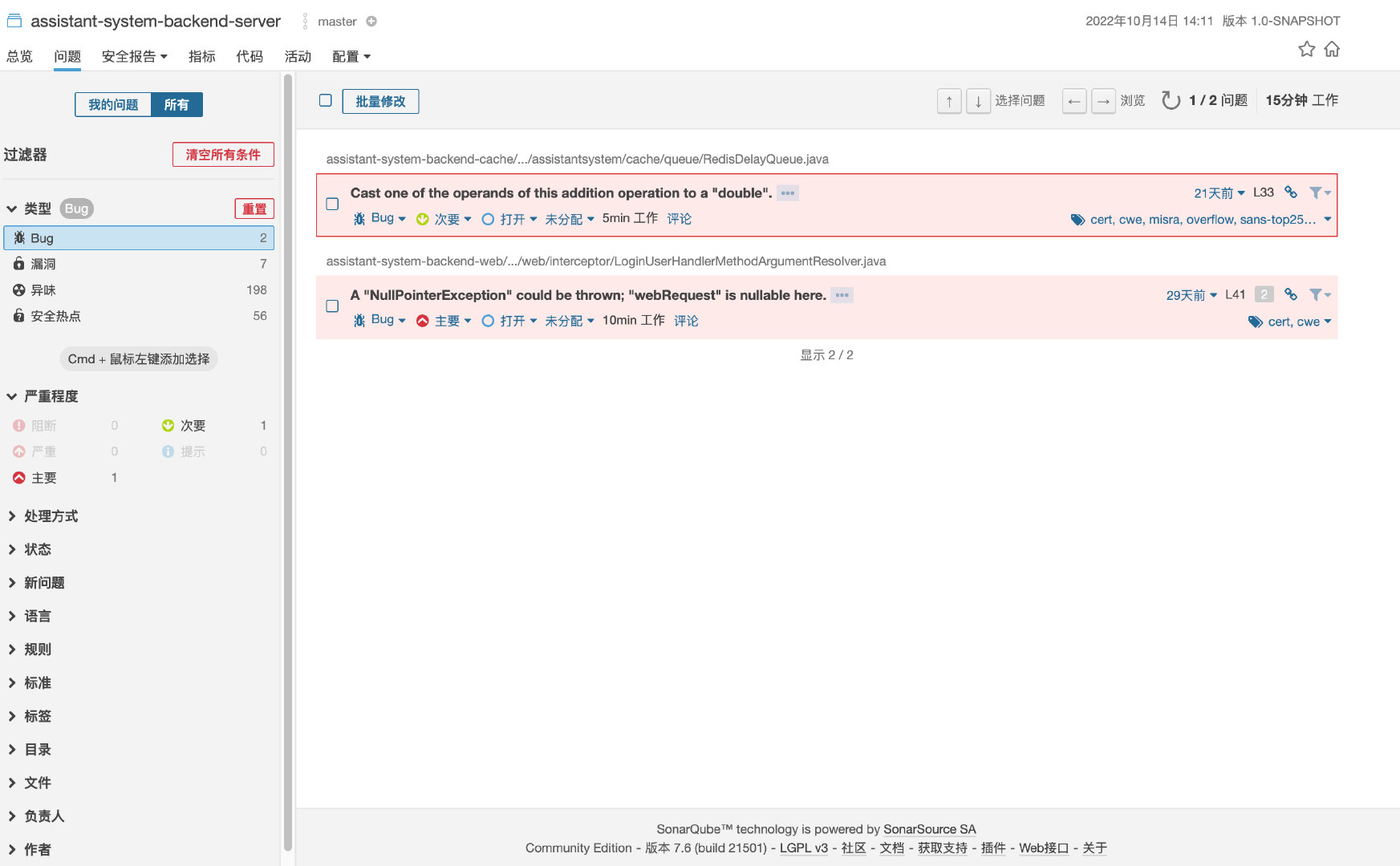Click ellipsis icon after NullPointerException title
Screen dimensions: 1400x866
[842, 295]
